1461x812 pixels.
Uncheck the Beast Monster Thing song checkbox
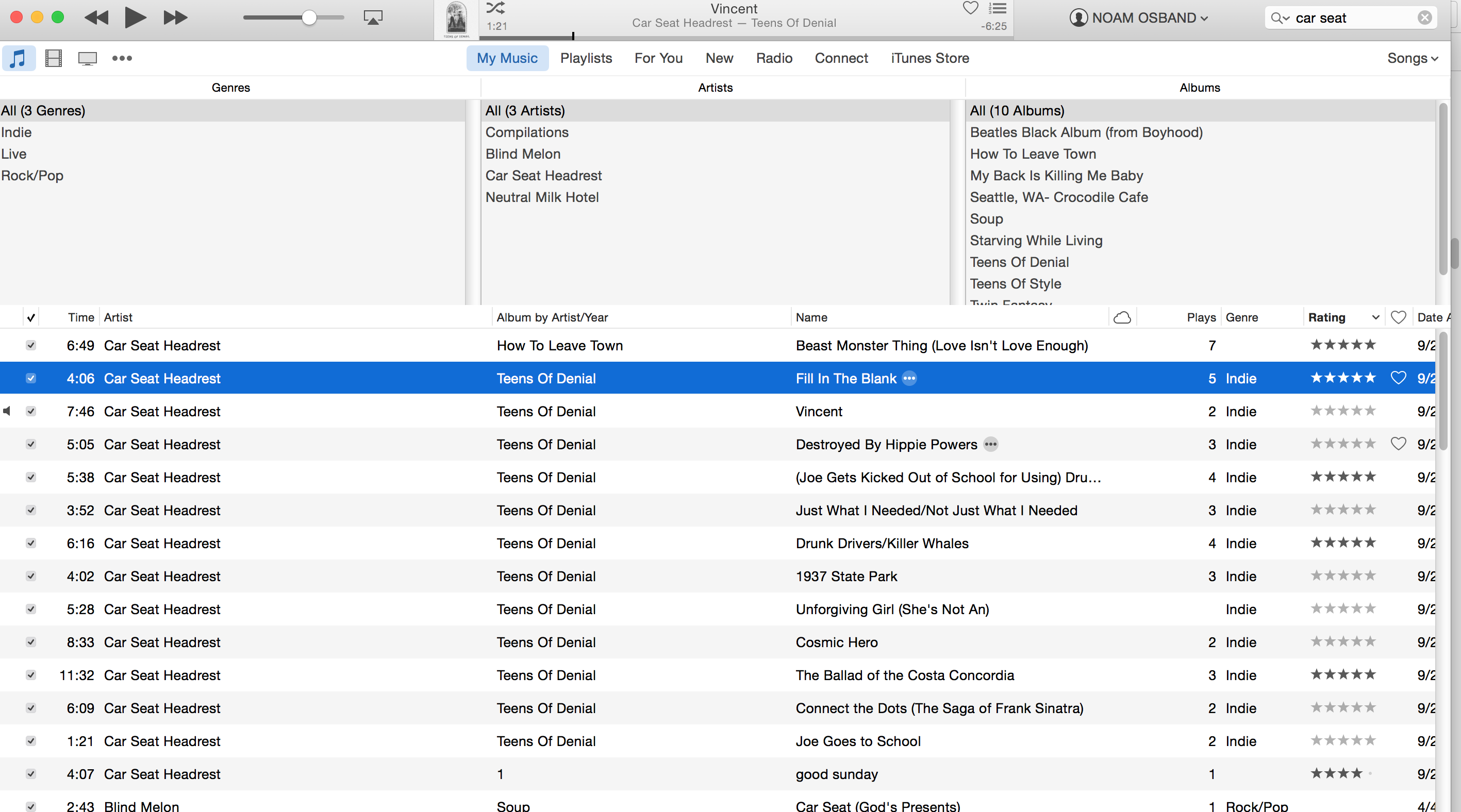coord(31,345)
